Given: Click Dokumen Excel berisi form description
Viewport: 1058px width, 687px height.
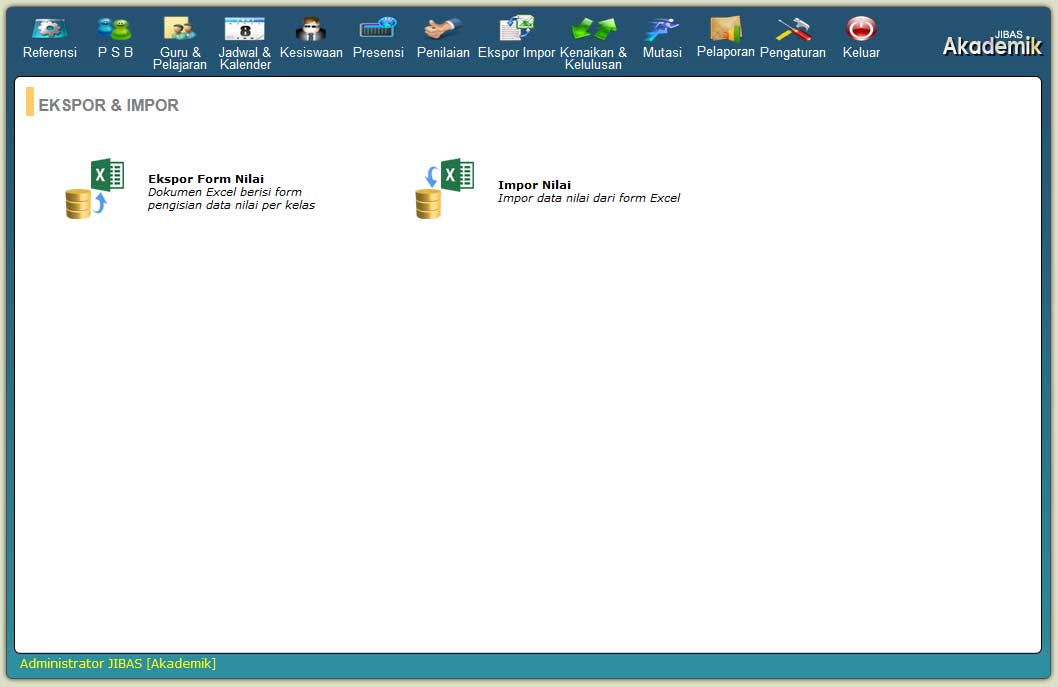Looking at the screenshot, I should (x=231, y=198).
